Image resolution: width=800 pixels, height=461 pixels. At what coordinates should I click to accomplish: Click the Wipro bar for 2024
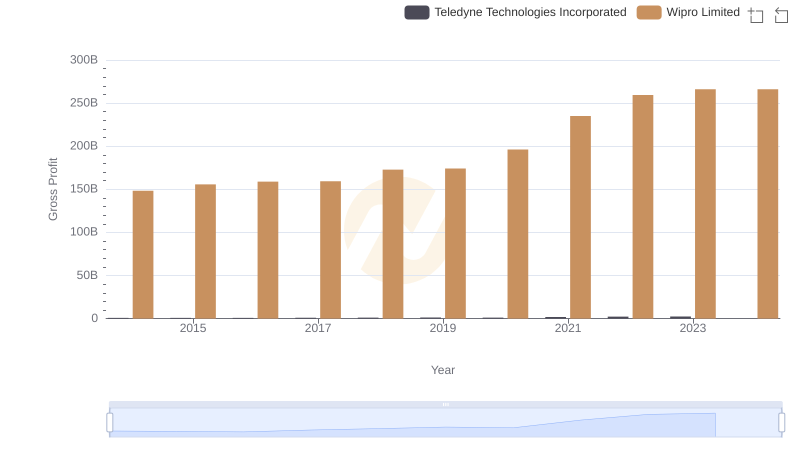(768, 204)
